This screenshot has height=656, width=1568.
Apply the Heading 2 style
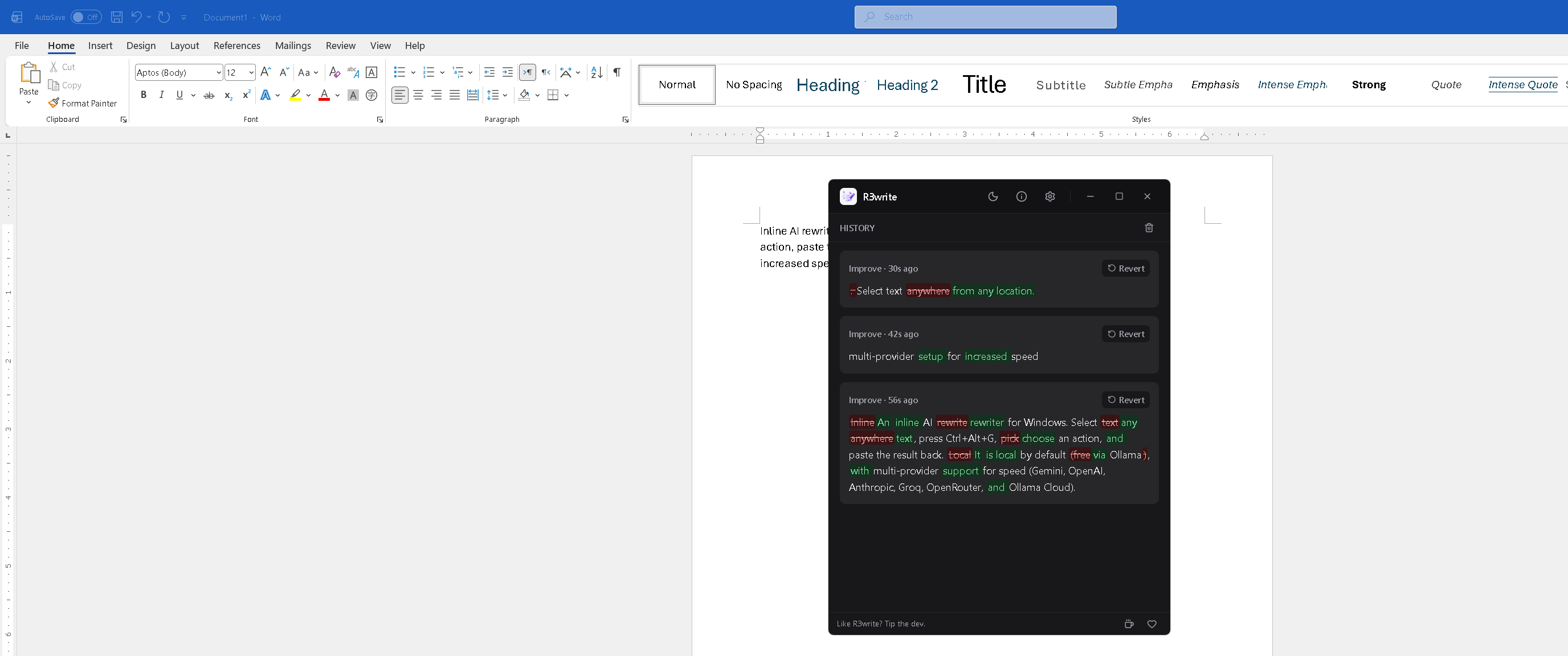pyautogui.click(x=907, y=85)
